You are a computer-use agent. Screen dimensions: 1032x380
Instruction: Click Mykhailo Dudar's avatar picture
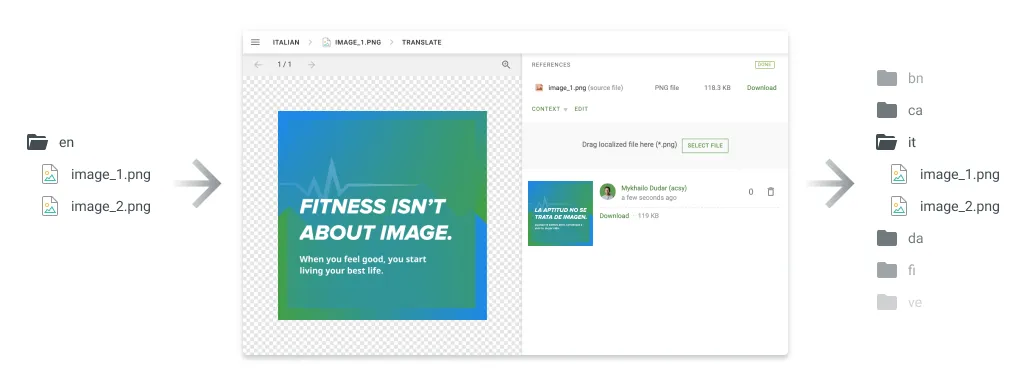tap(607, 192)
